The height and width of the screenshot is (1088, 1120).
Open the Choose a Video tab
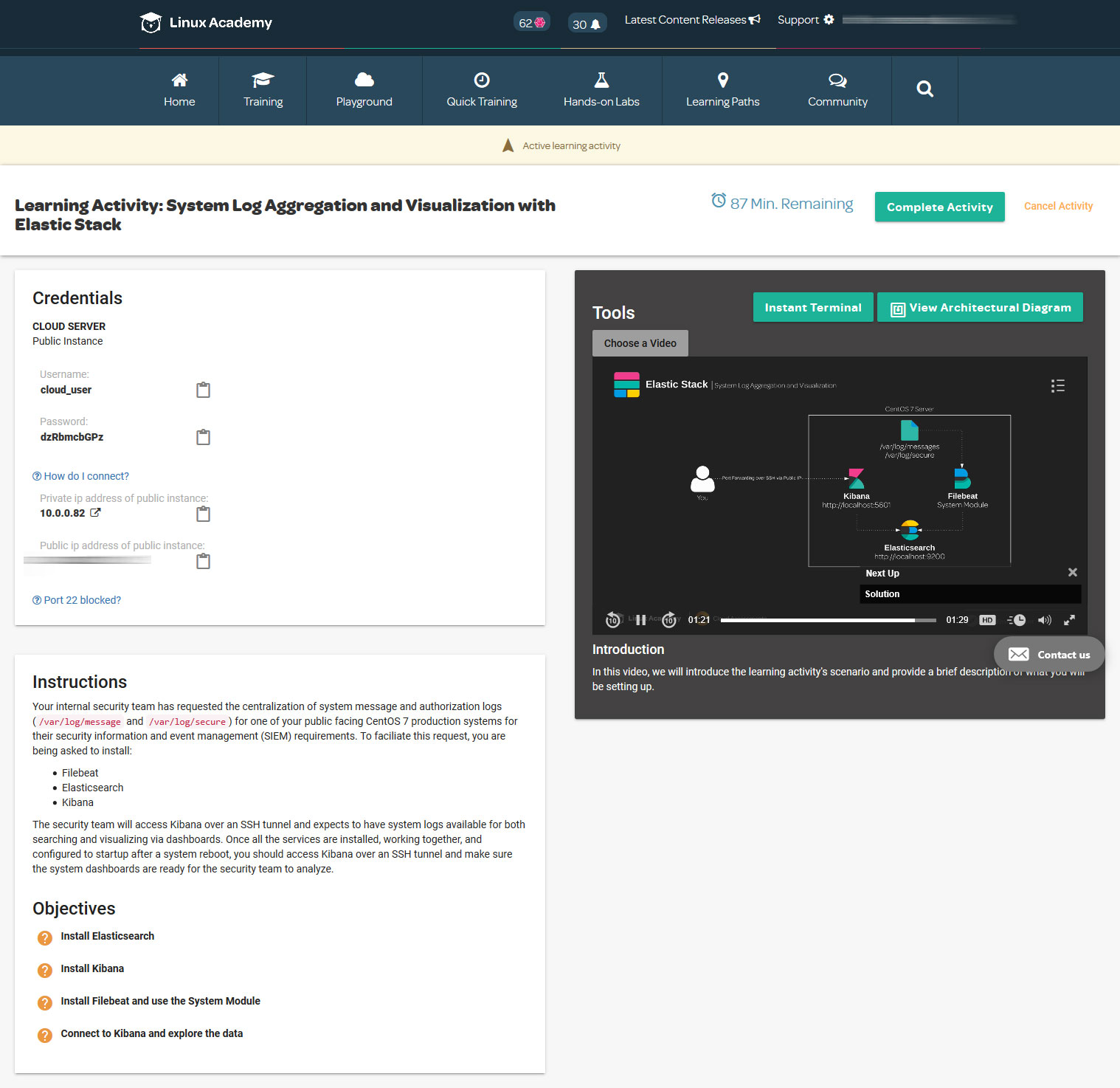[640, 343]
